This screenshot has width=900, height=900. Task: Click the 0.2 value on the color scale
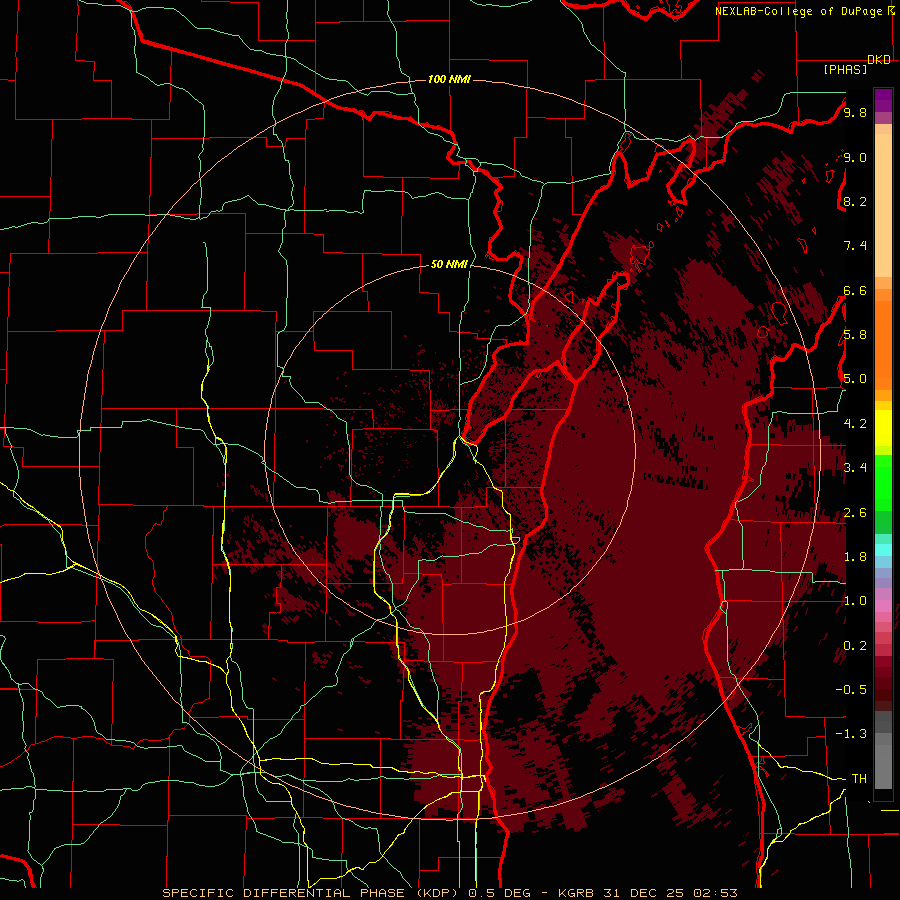click(855, 646)
